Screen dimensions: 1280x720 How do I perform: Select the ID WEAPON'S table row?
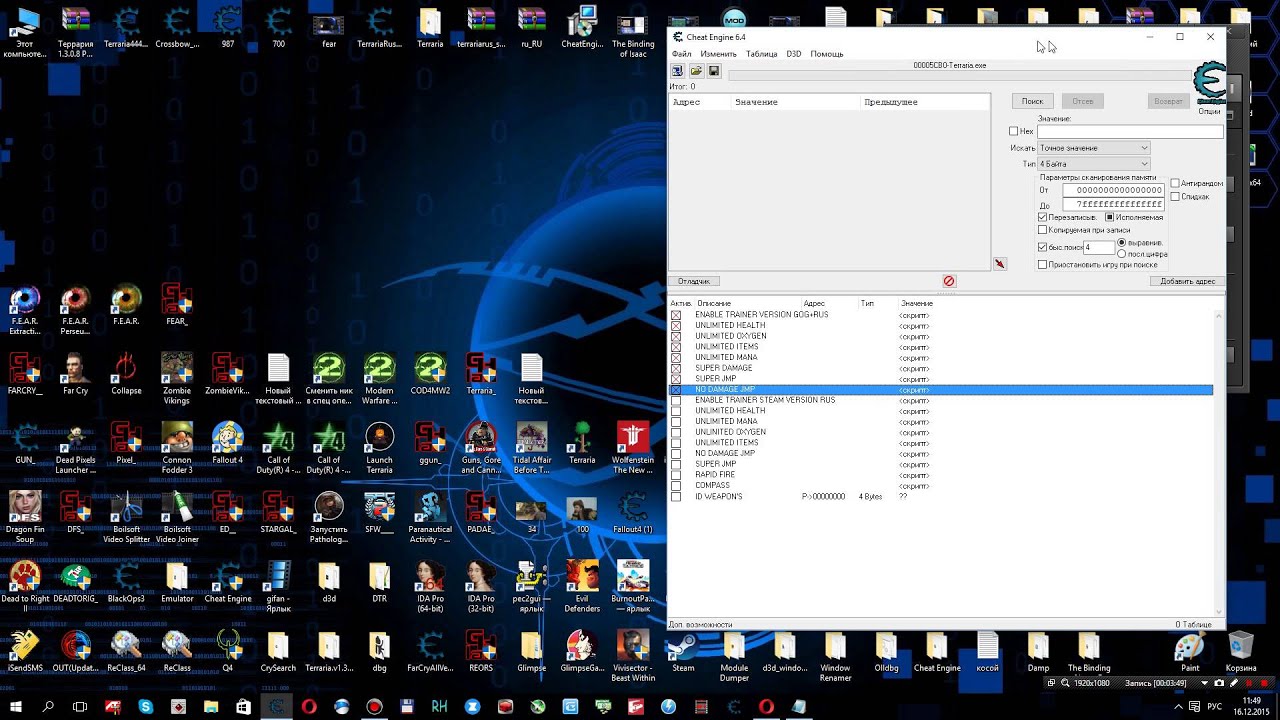(x=941, y=496)
